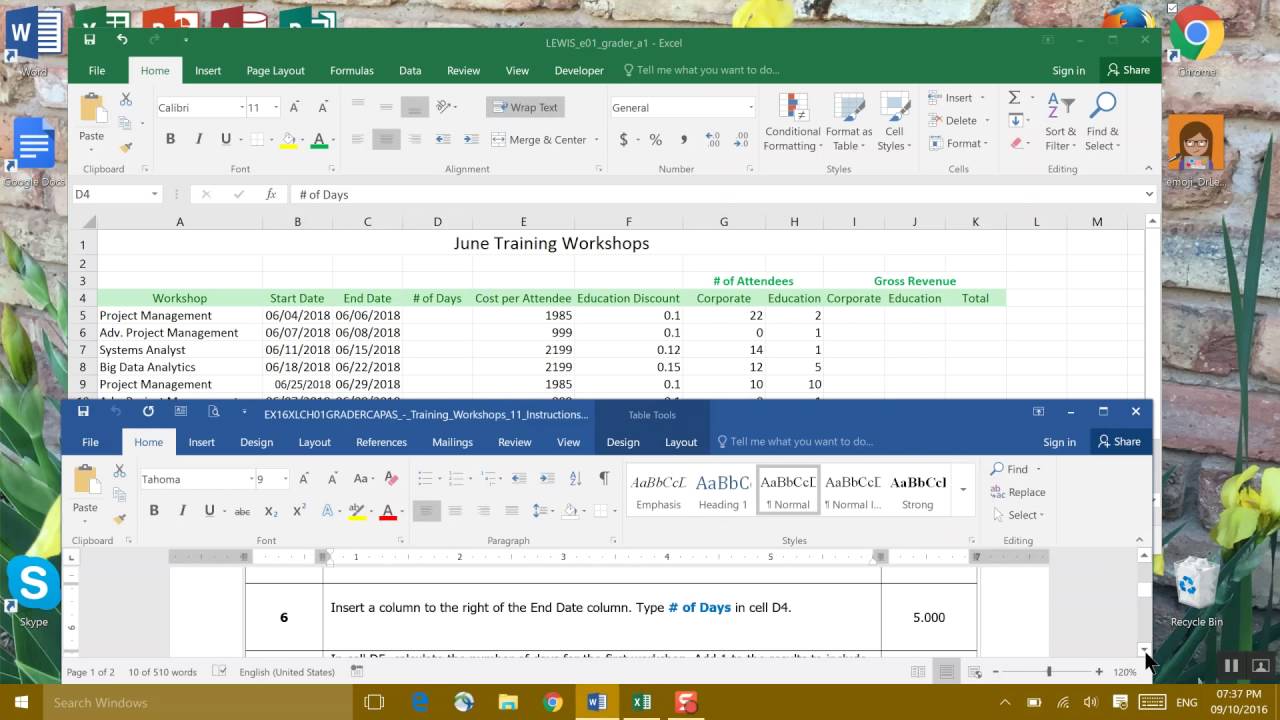Select cell A5 Project Management in Excel
1280x720 pixels.
point(180,315)
